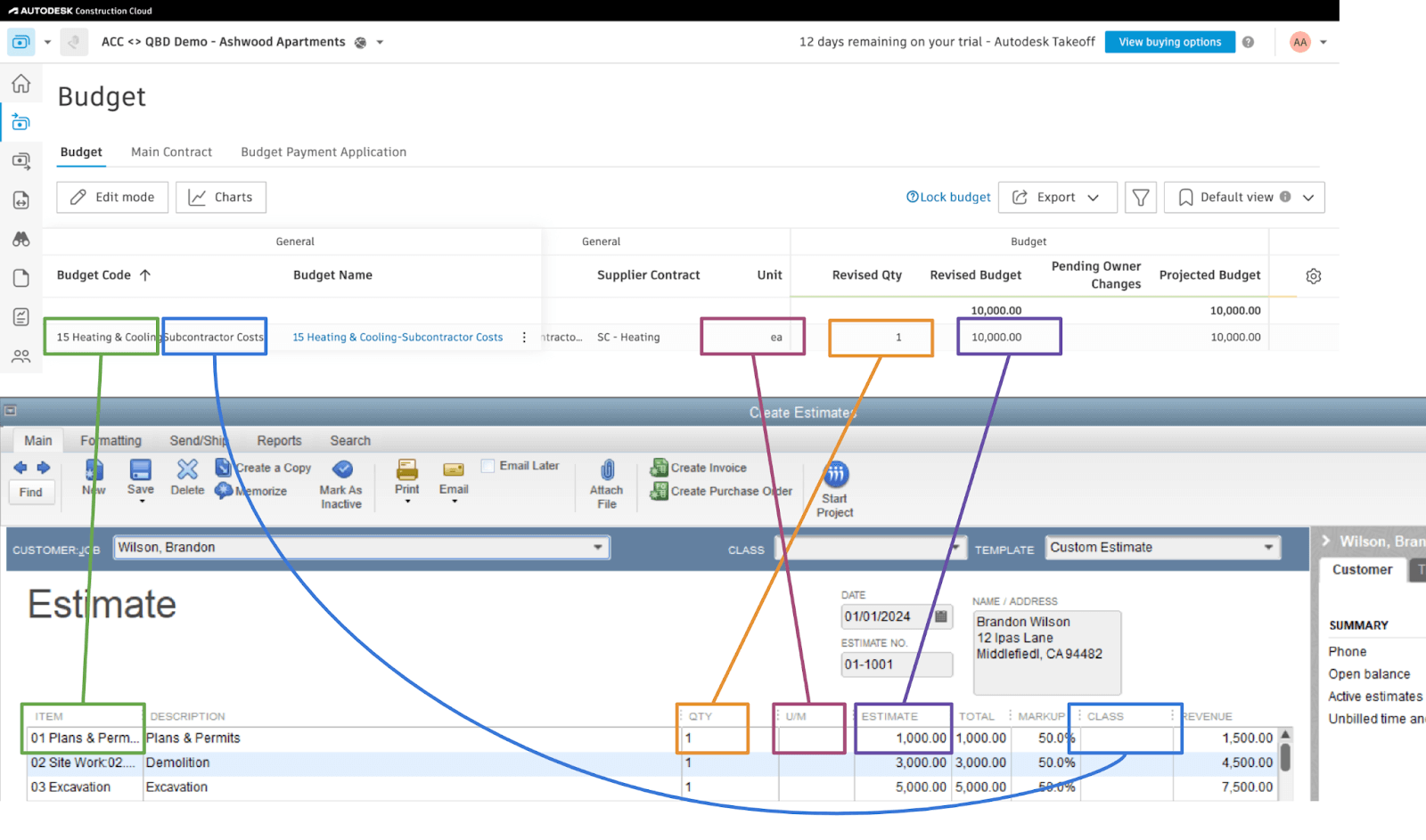The image size is (1426, 840).
Task: Expand the user account dropdown arrow
Action: click(x=1324, y=42)
